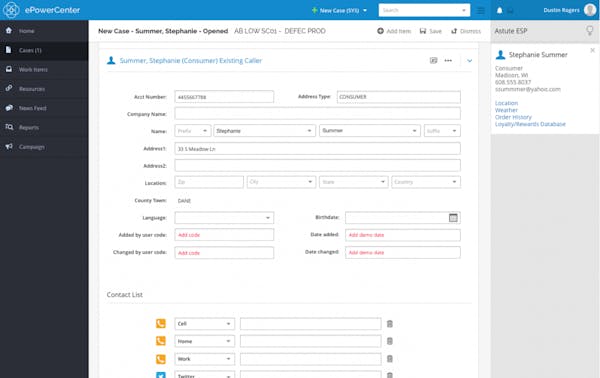Viewport: 600px width, 378px height.
Task: Click the phone icon on Cell row
Action: coord(161,324)
